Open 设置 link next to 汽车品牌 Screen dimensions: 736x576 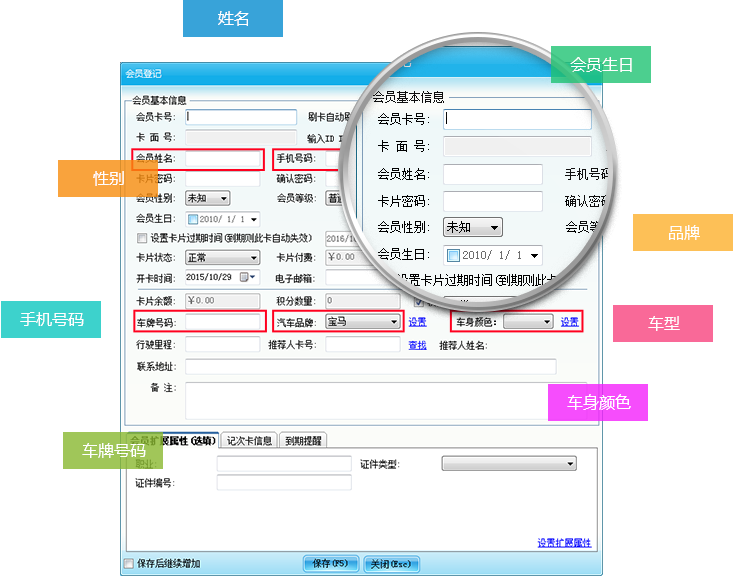point(417,322)
